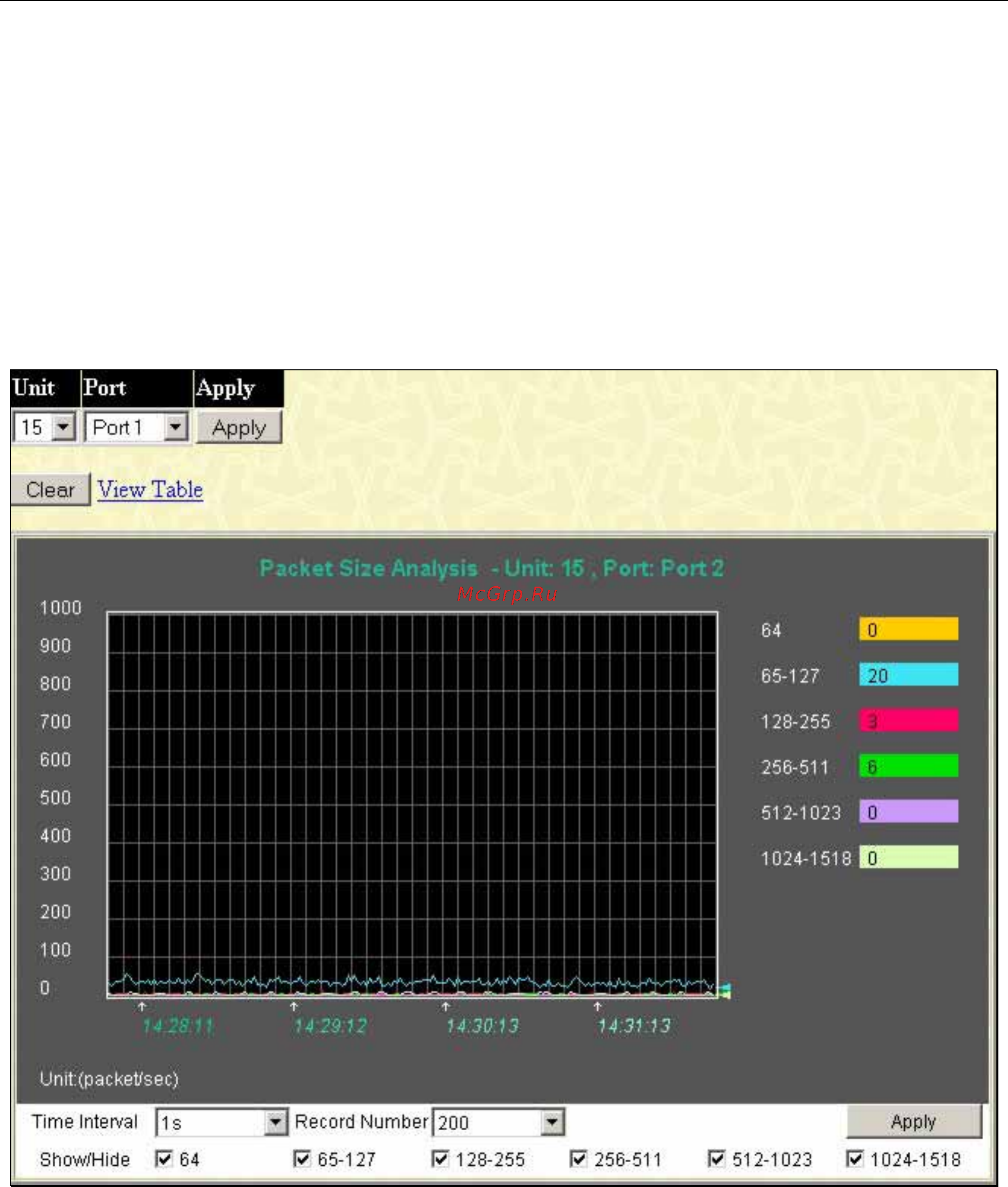Toggle the 512-1023 Show/Hide checkbox
The width and height of the screenshot is (1008, 1187).
point(717,1159)
